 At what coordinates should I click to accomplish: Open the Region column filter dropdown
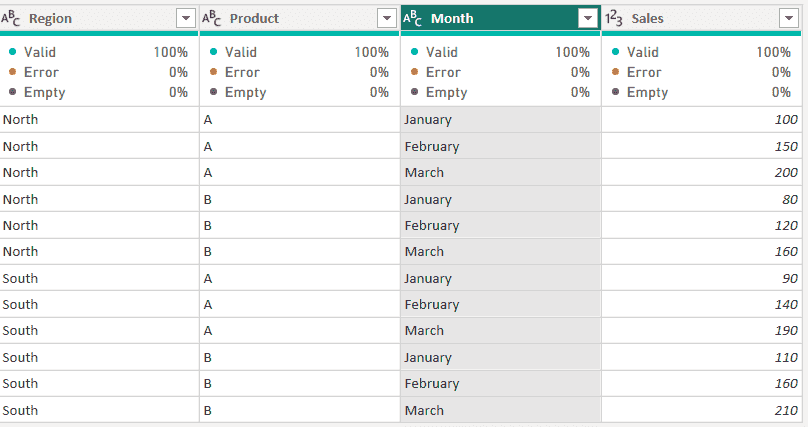[x=186, y=18]
